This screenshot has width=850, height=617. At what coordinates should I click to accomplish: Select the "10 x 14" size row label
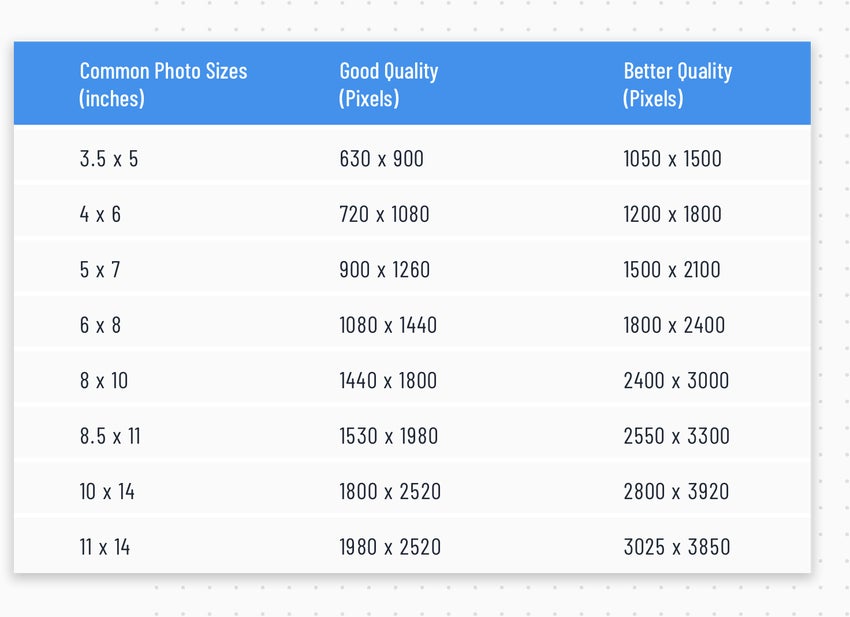point(107,492)
